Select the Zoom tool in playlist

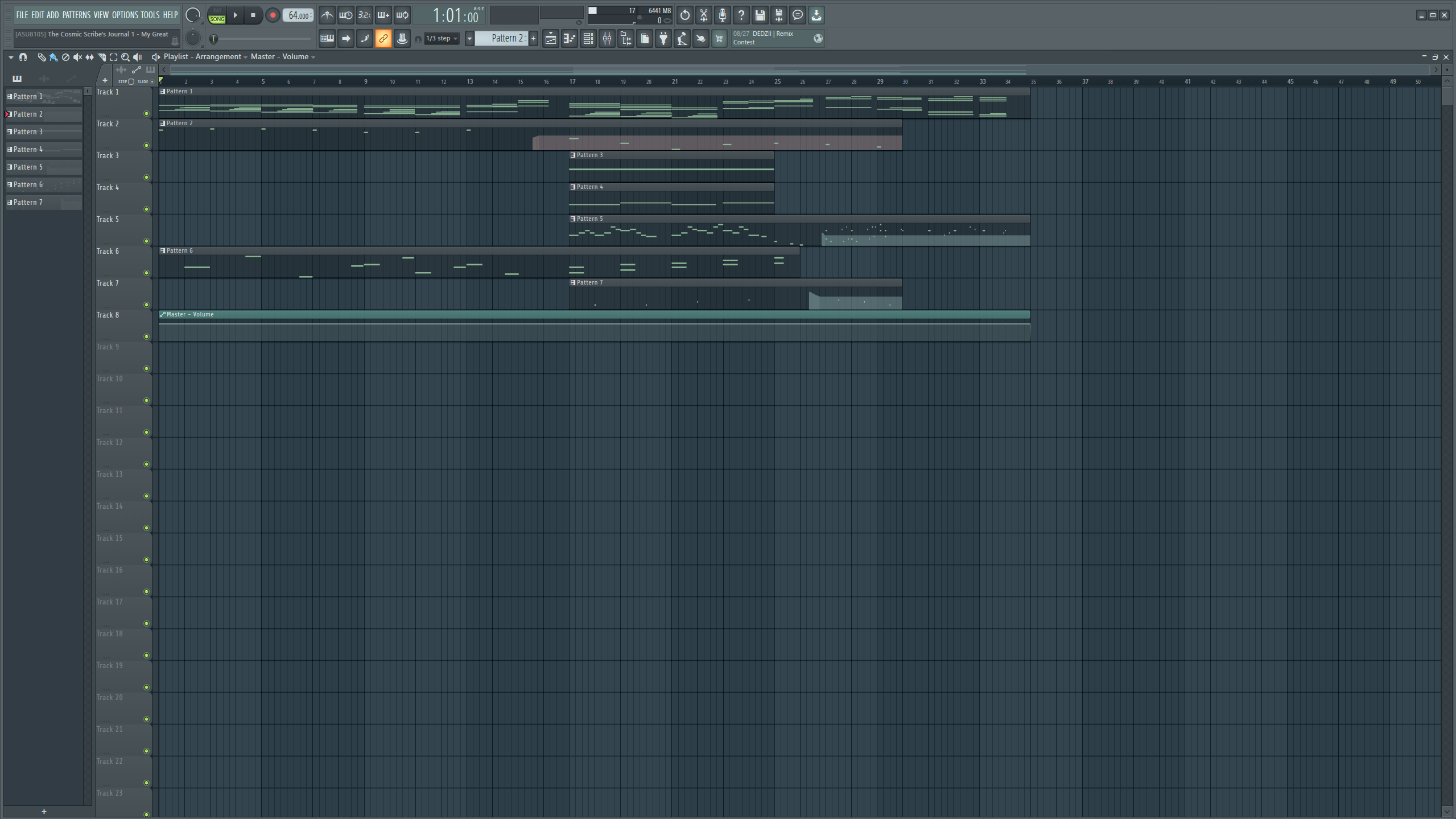125,57
